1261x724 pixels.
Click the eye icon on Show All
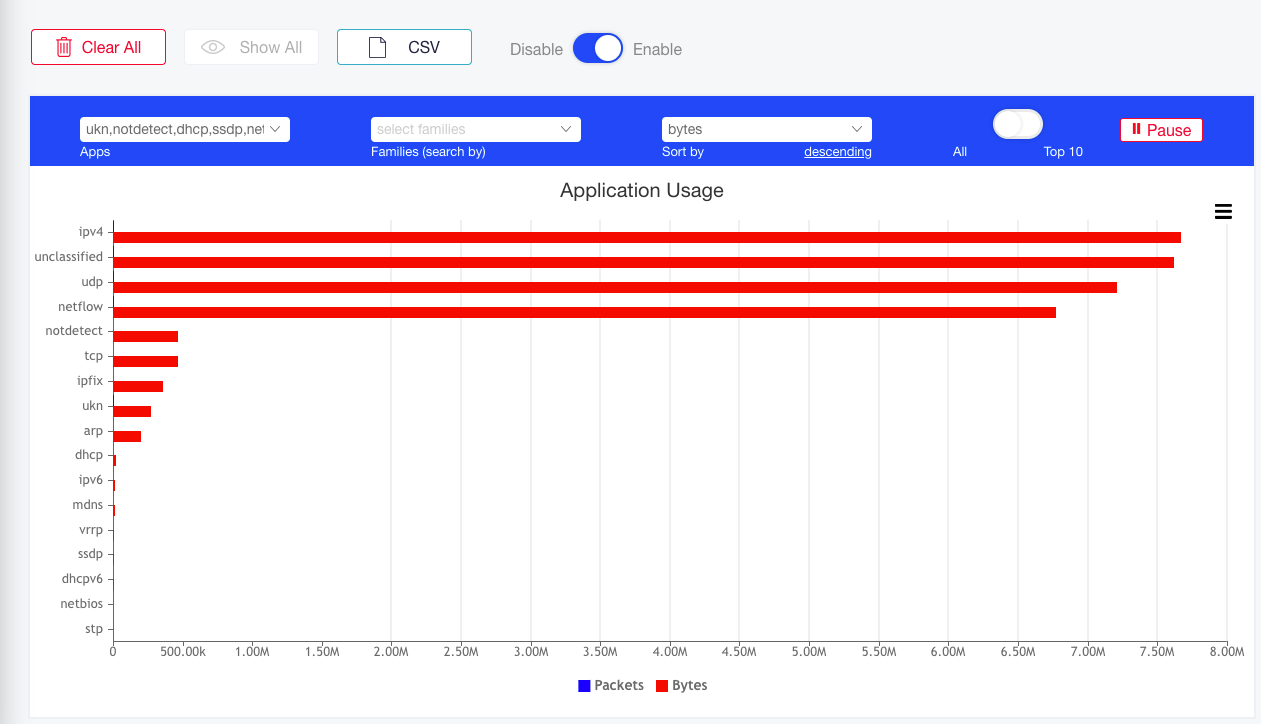click(x=212, y=47)
